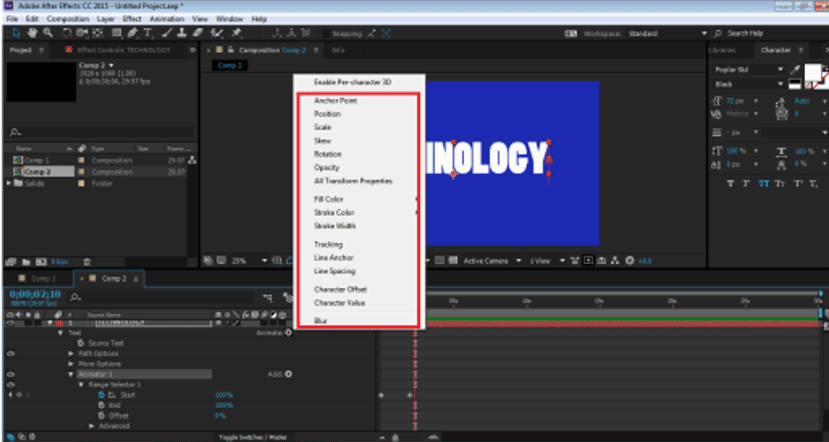Screen dimensions: 829x442
Task: Open the 25% magnification dropdown
Action: coord(249,261)
